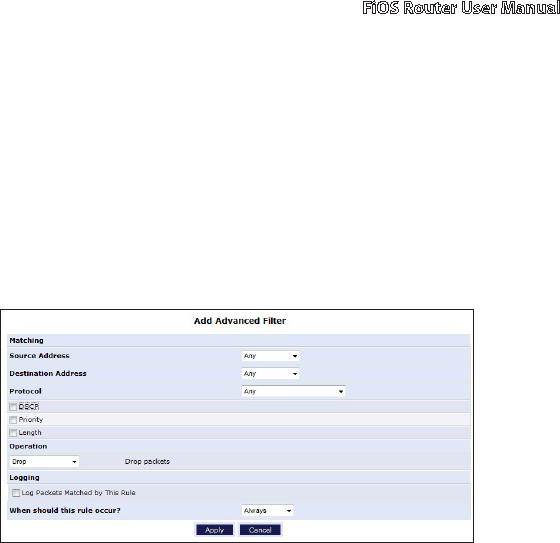Click the Always dropdown arrow
Screen dimensions: 560x543
[289, 511]
